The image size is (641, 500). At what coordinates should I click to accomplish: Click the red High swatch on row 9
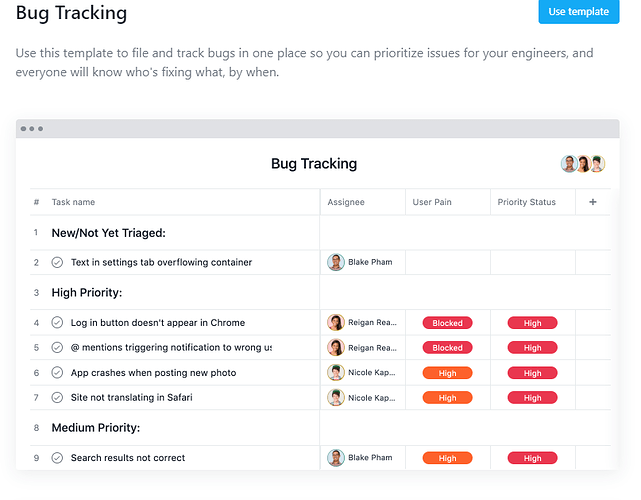[532, 458]
